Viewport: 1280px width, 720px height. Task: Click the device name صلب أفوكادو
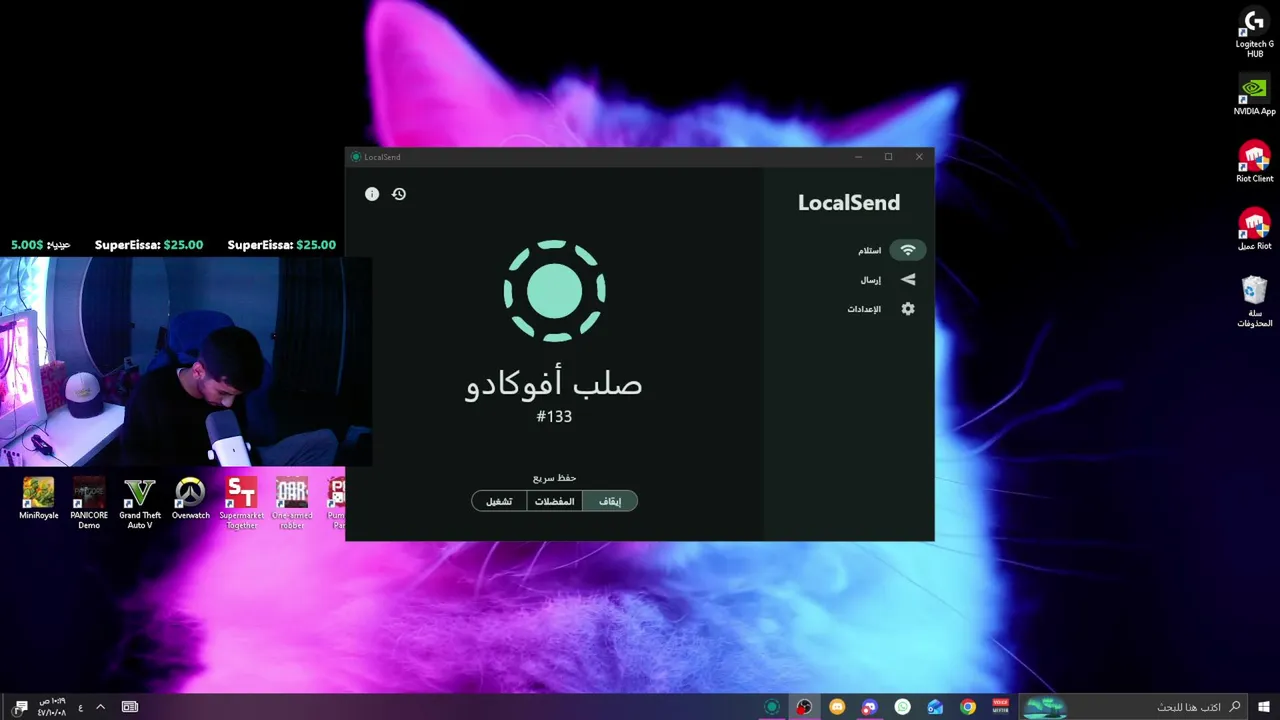554,384
